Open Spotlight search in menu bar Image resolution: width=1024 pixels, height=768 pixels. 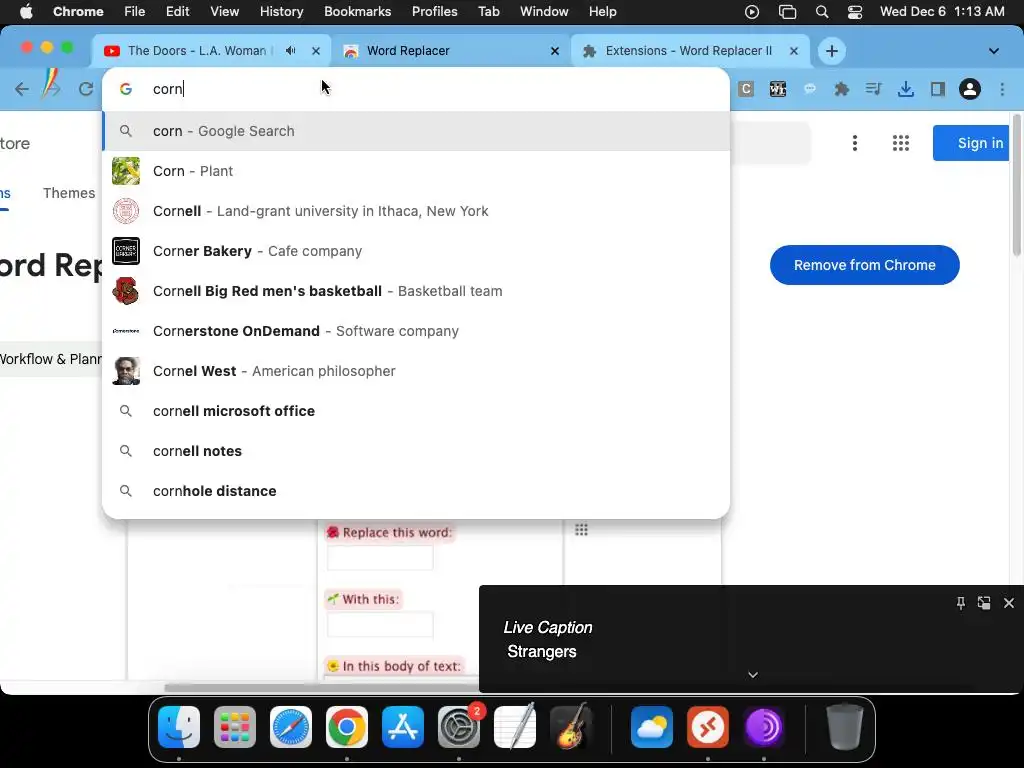(x=822, y=12)
